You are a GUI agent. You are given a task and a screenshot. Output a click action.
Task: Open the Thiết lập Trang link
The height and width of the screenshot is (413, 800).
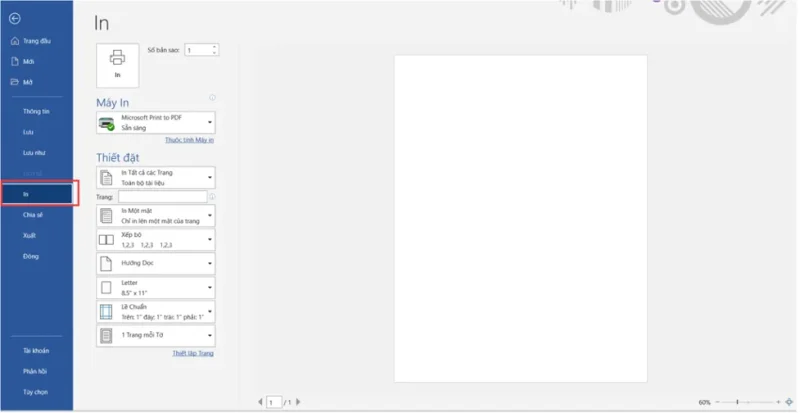[x=193, y=353]
